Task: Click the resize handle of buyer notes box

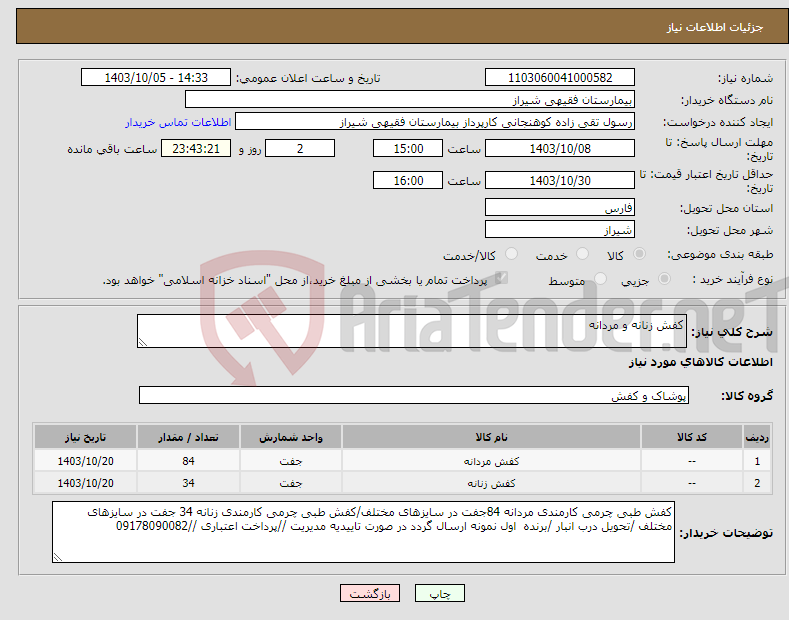Action: (x=58, y=557)
